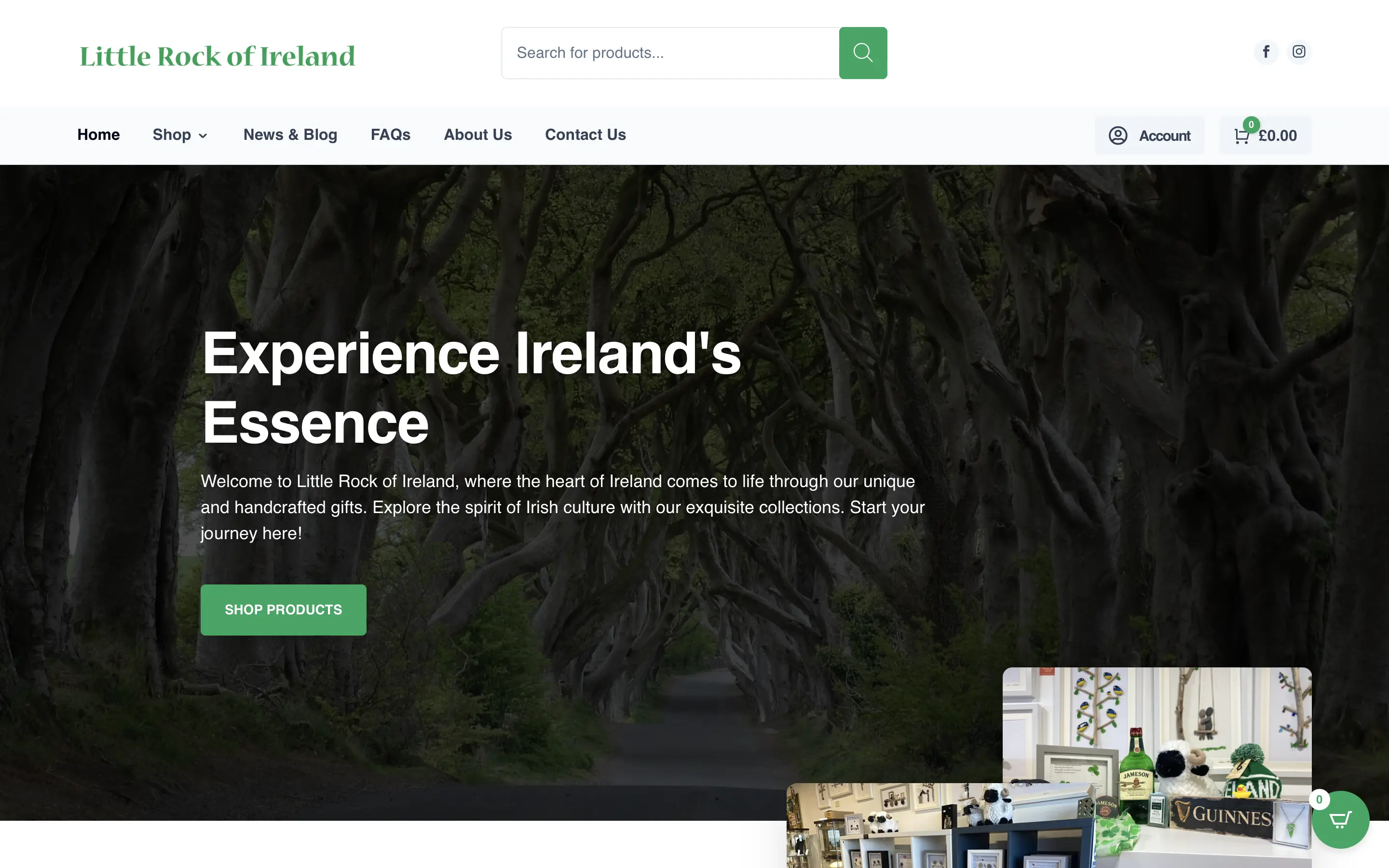The height and width of the screenshot is (868, 1389).
Task: Click the Account user profile icon
Action: point(1117,135)
